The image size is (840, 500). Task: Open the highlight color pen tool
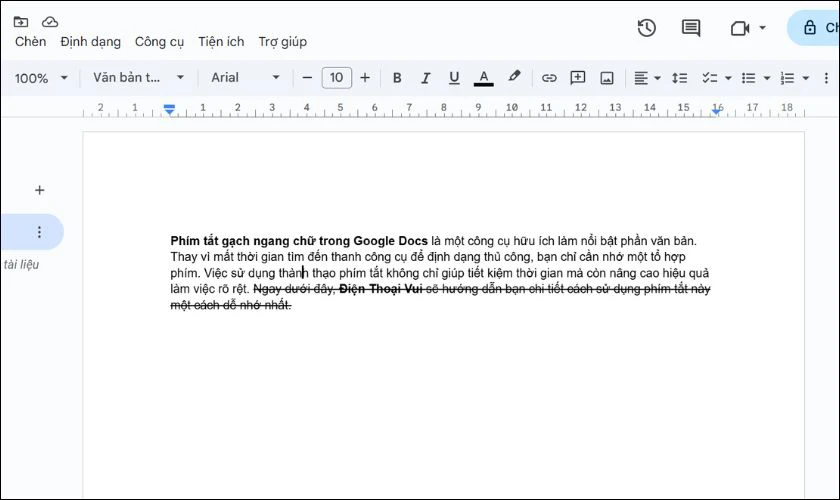514,77
